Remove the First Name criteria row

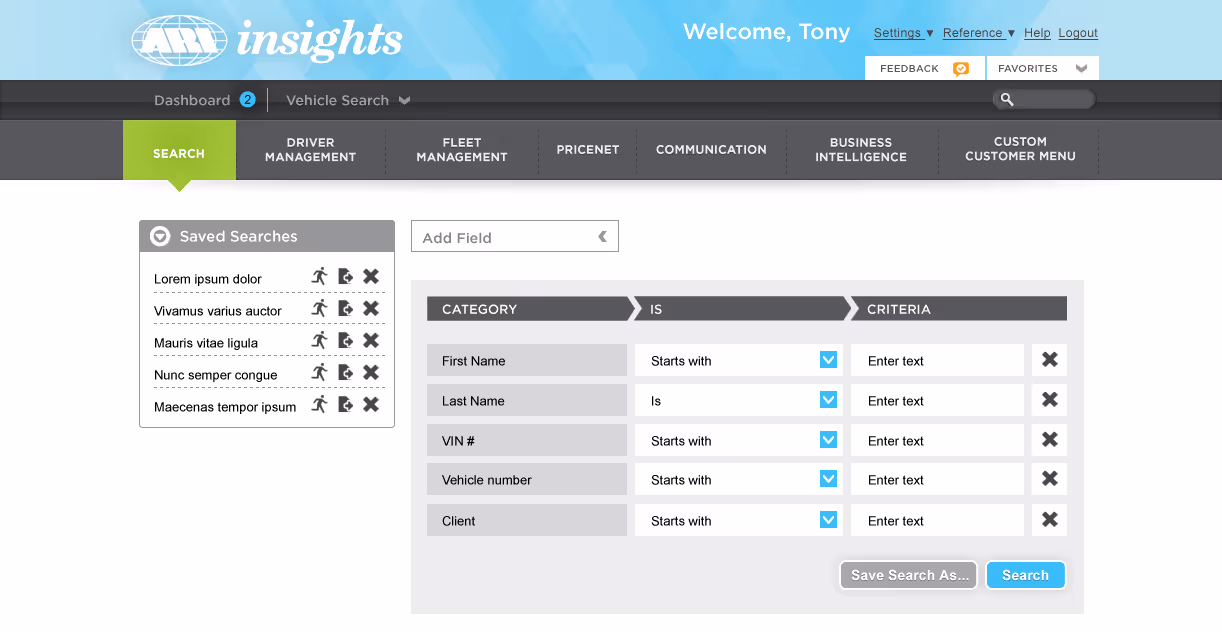(1049, 359)
